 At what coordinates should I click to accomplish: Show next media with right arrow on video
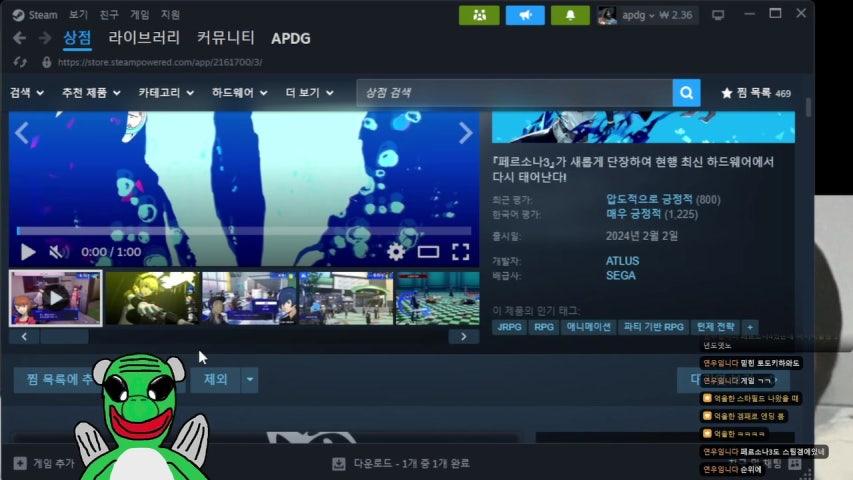466,133
